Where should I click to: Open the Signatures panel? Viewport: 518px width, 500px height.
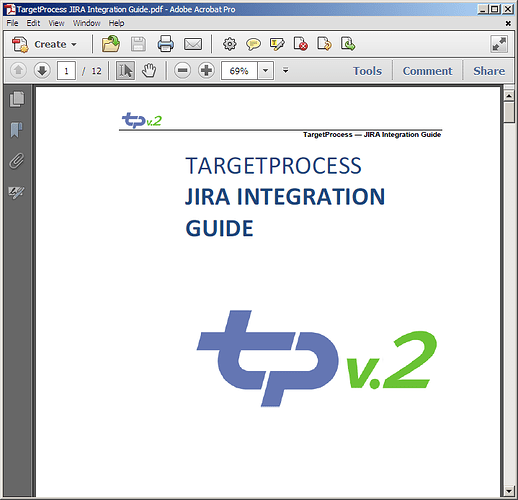17,192
